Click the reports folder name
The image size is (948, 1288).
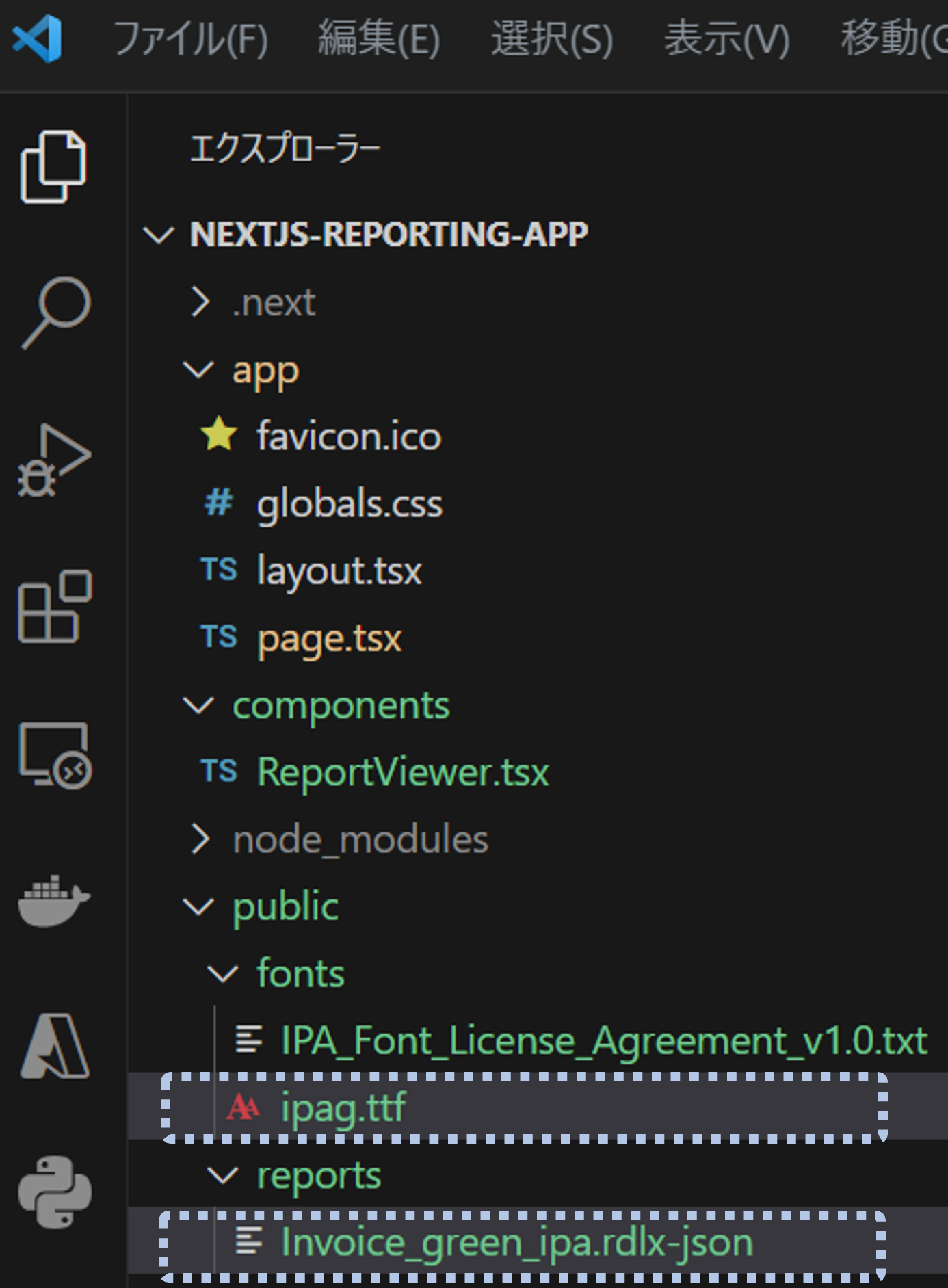point(319,1177)
